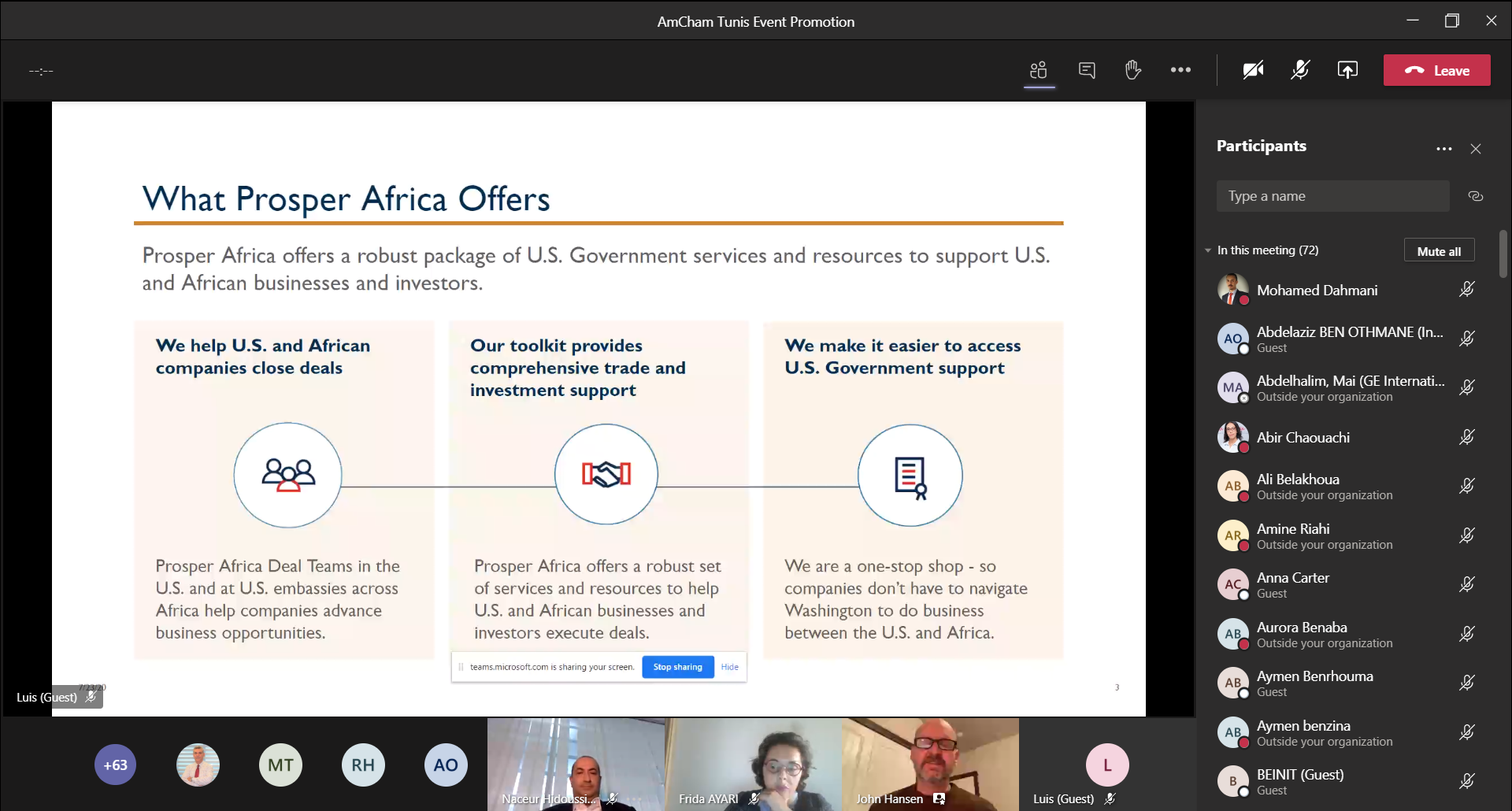Turn camera on in meeting toolbar
Screen dimensions: 1512x811
click(1253, 70)
